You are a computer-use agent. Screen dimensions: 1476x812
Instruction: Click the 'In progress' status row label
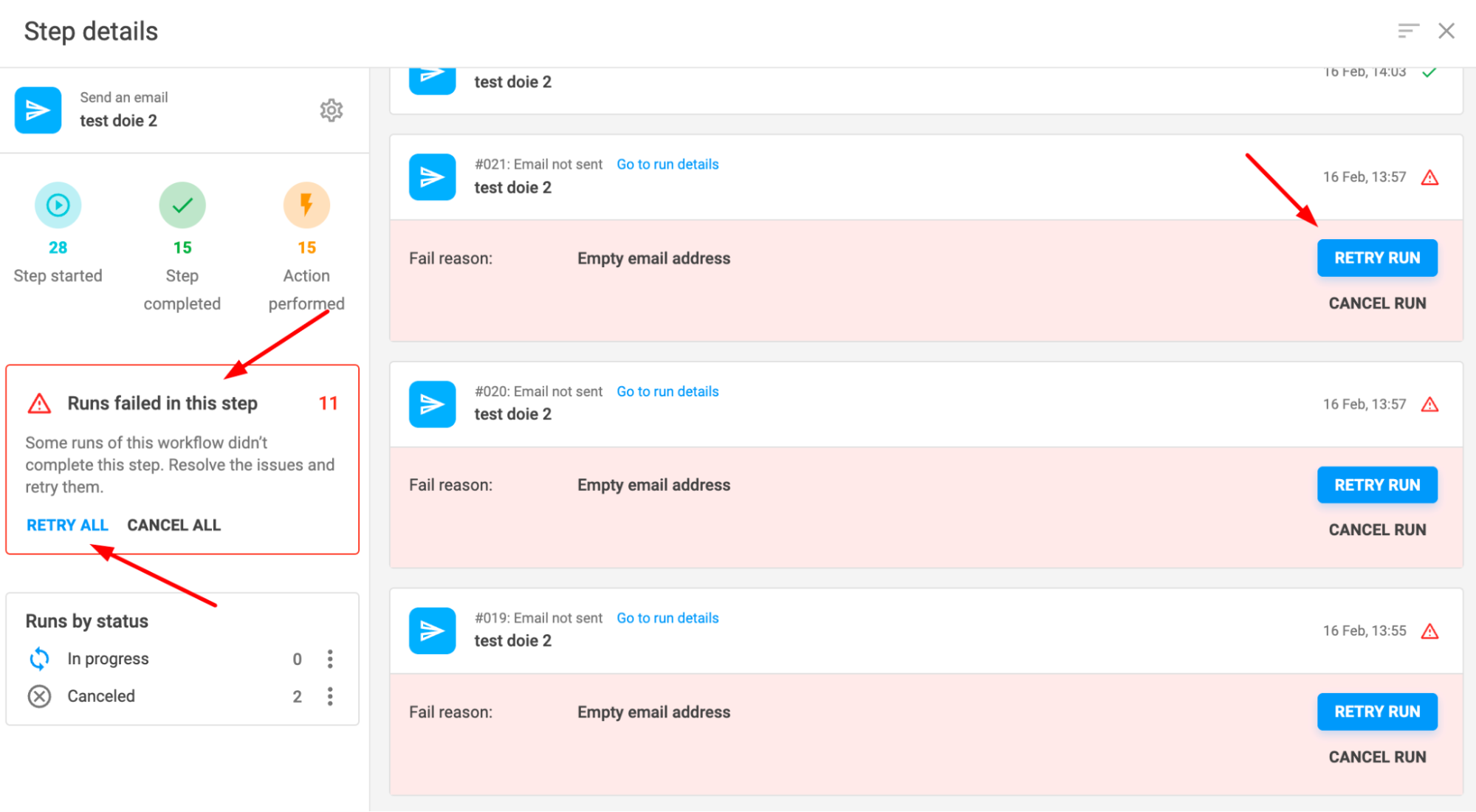[108, 658]
